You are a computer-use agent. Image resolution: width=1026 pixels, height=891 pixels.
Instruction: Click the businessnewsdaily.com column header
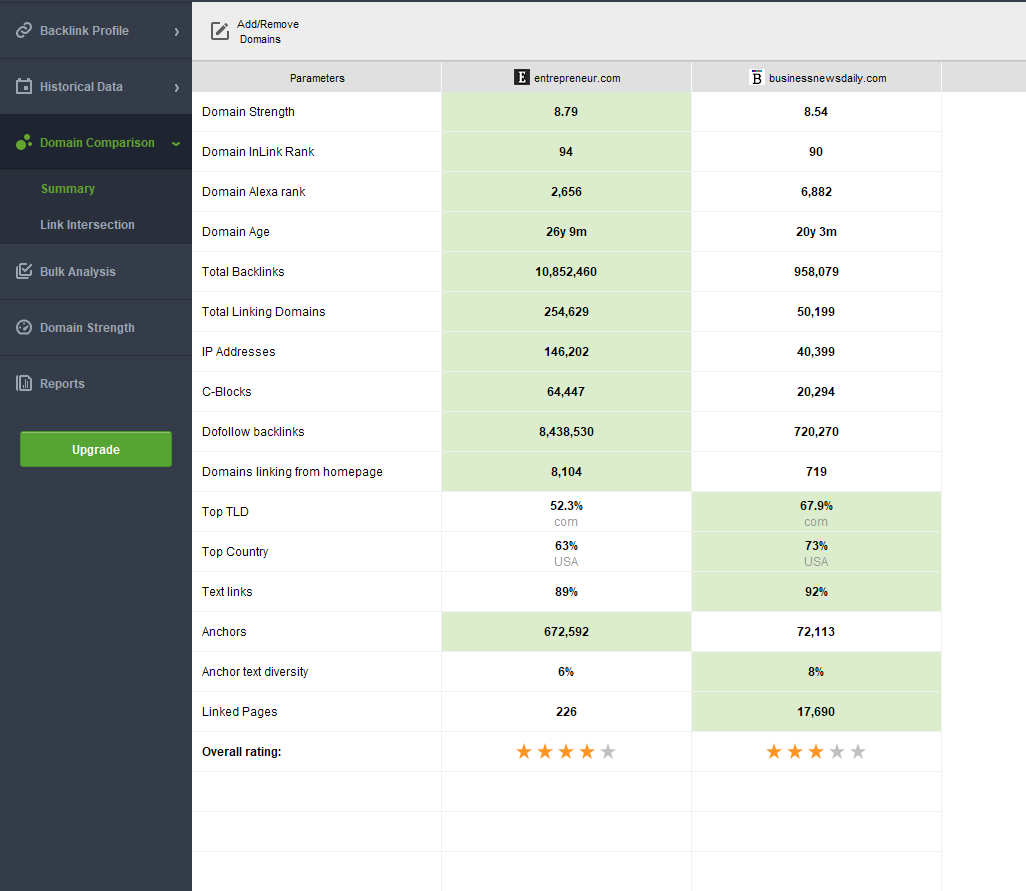(x=817, y=77)
